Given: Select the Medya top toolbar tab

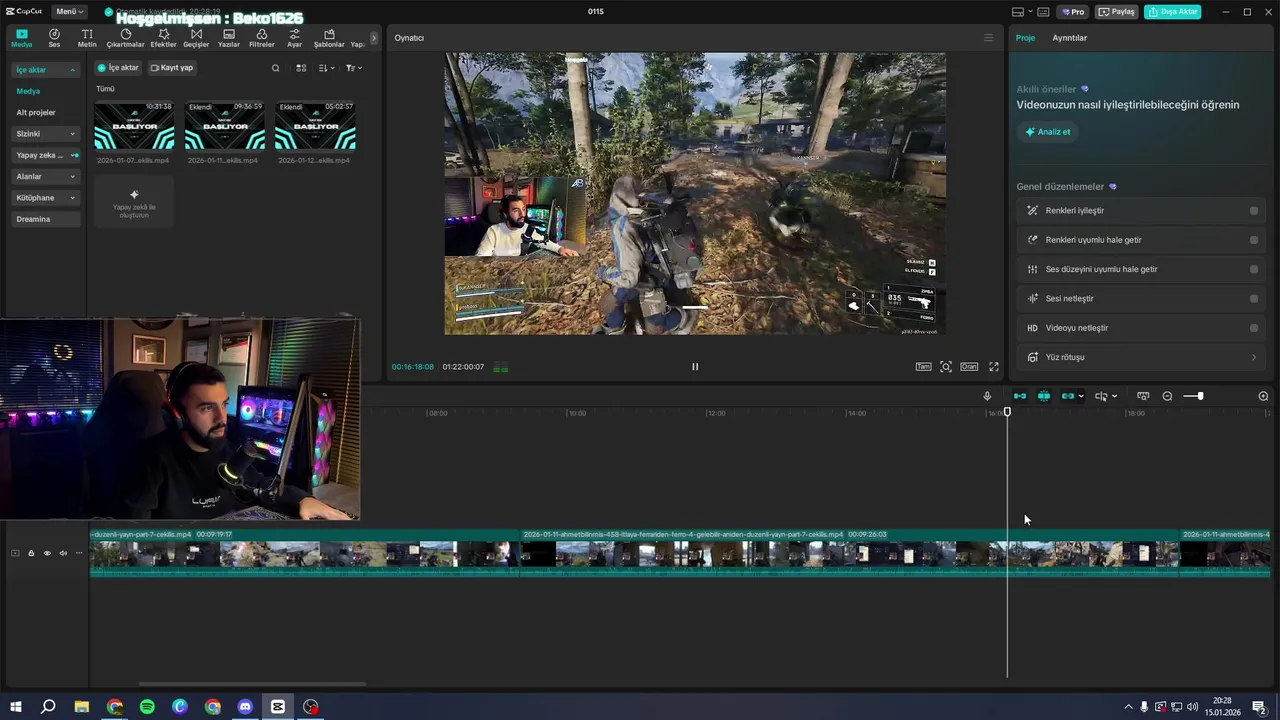Looking at the screenshot, I should point(22,38).
